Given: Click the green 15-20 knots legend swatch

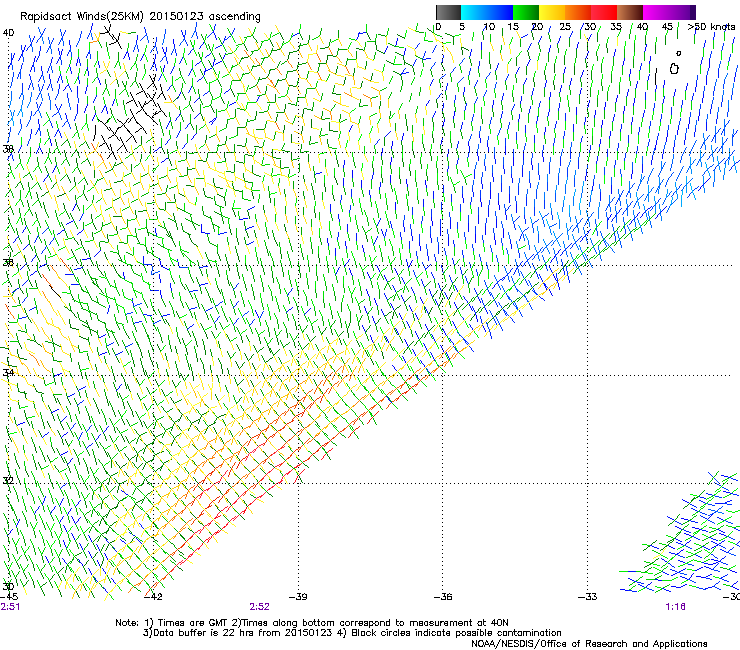Looking at the screenshot, I should [x=526, y=12].
